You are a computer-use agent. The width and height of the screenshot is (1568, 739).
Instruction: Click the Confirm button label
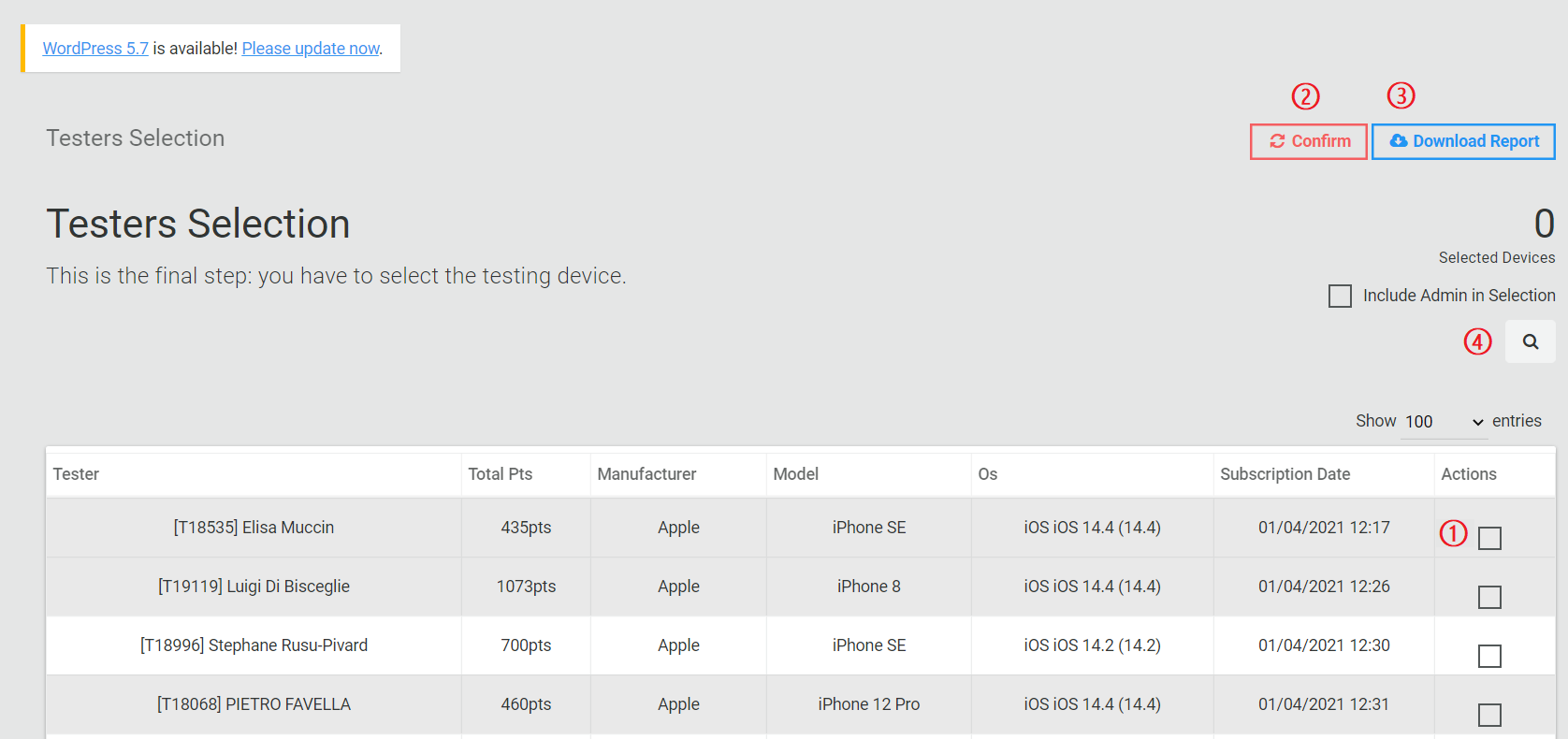[1321, 141]
